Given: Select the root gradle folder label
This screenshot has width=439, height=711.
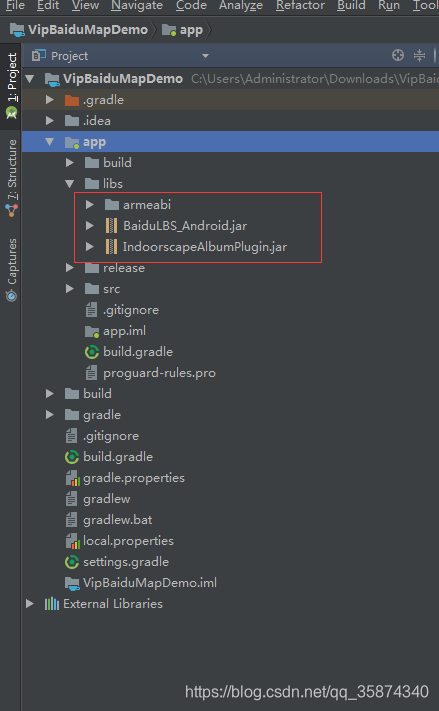Looking at the screenshot, I should coord(102,415).
